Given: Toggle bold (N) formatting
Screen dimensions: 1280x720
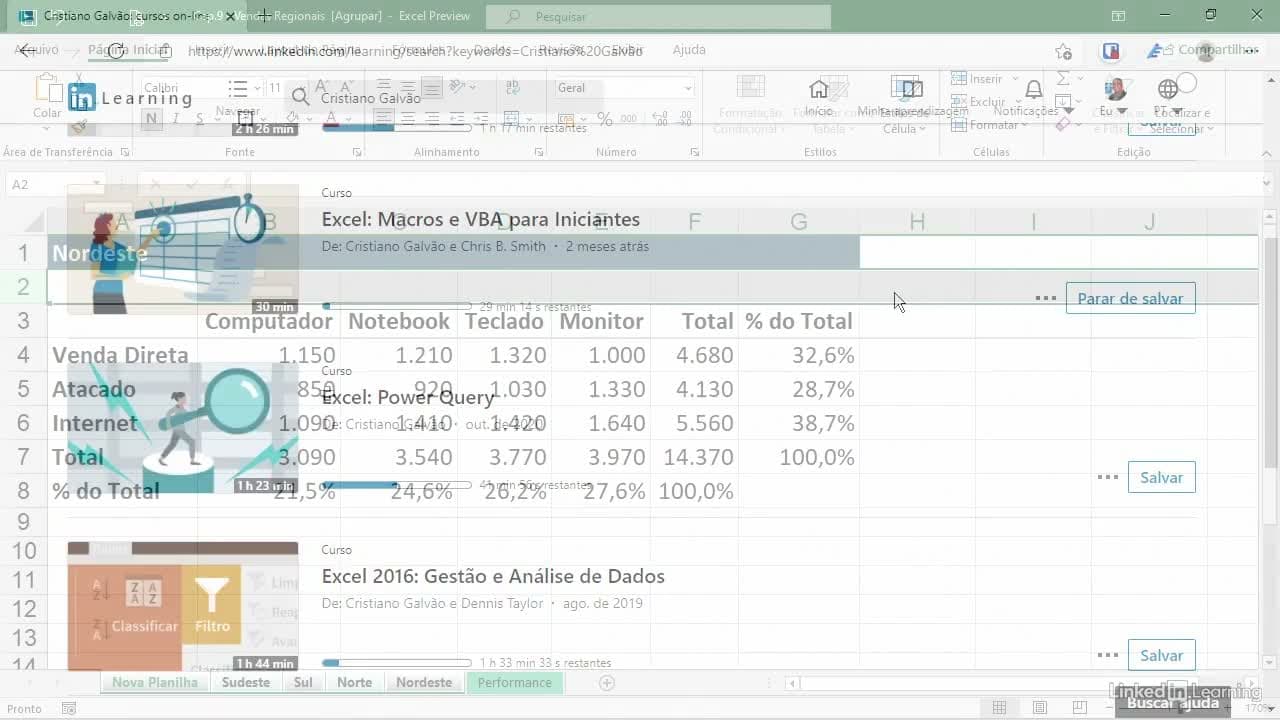Looking at the screenshot, I should tap(151, 119).
